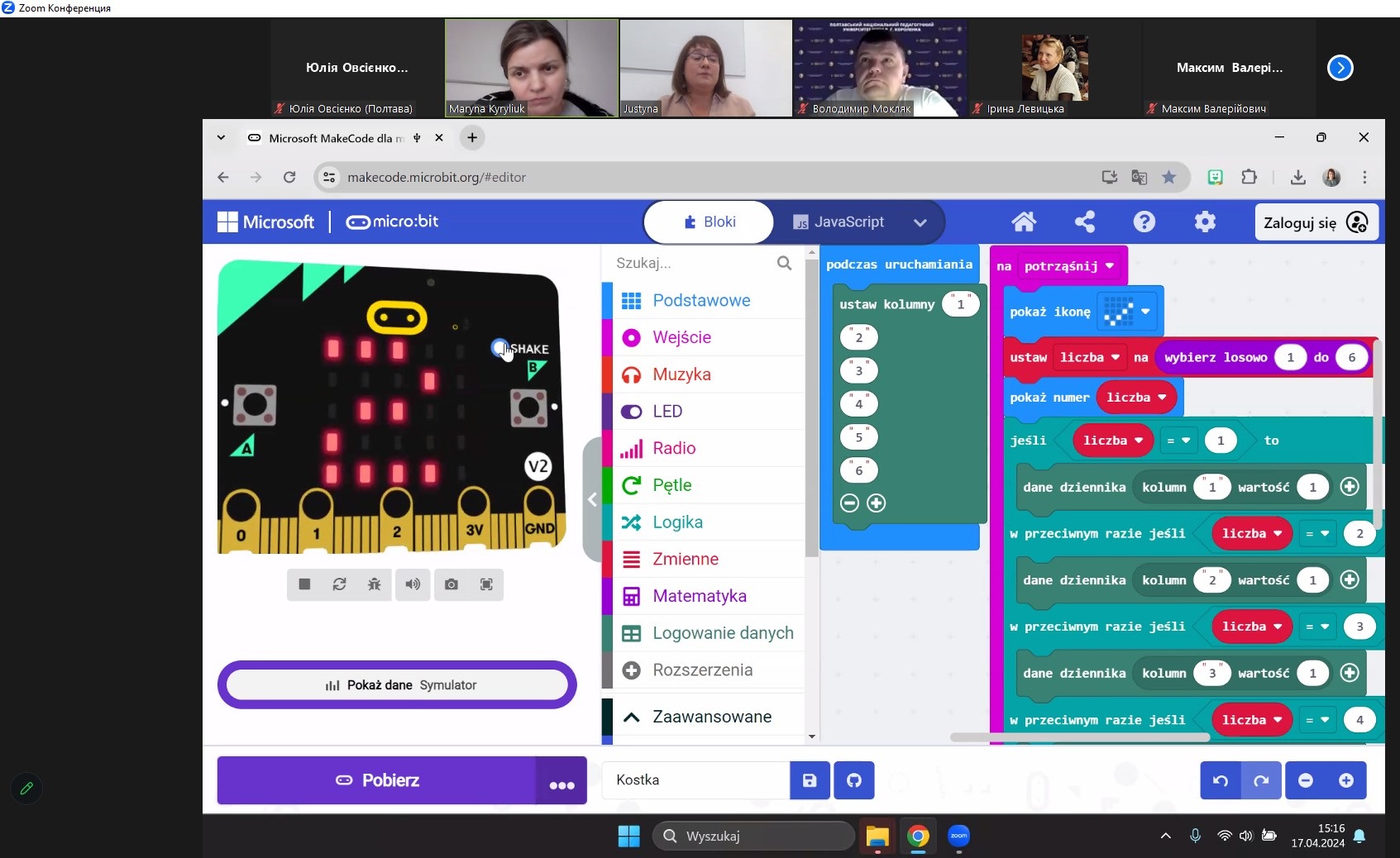1400x858 pixels.
Task: Share the project
Action: point(1084,222)
